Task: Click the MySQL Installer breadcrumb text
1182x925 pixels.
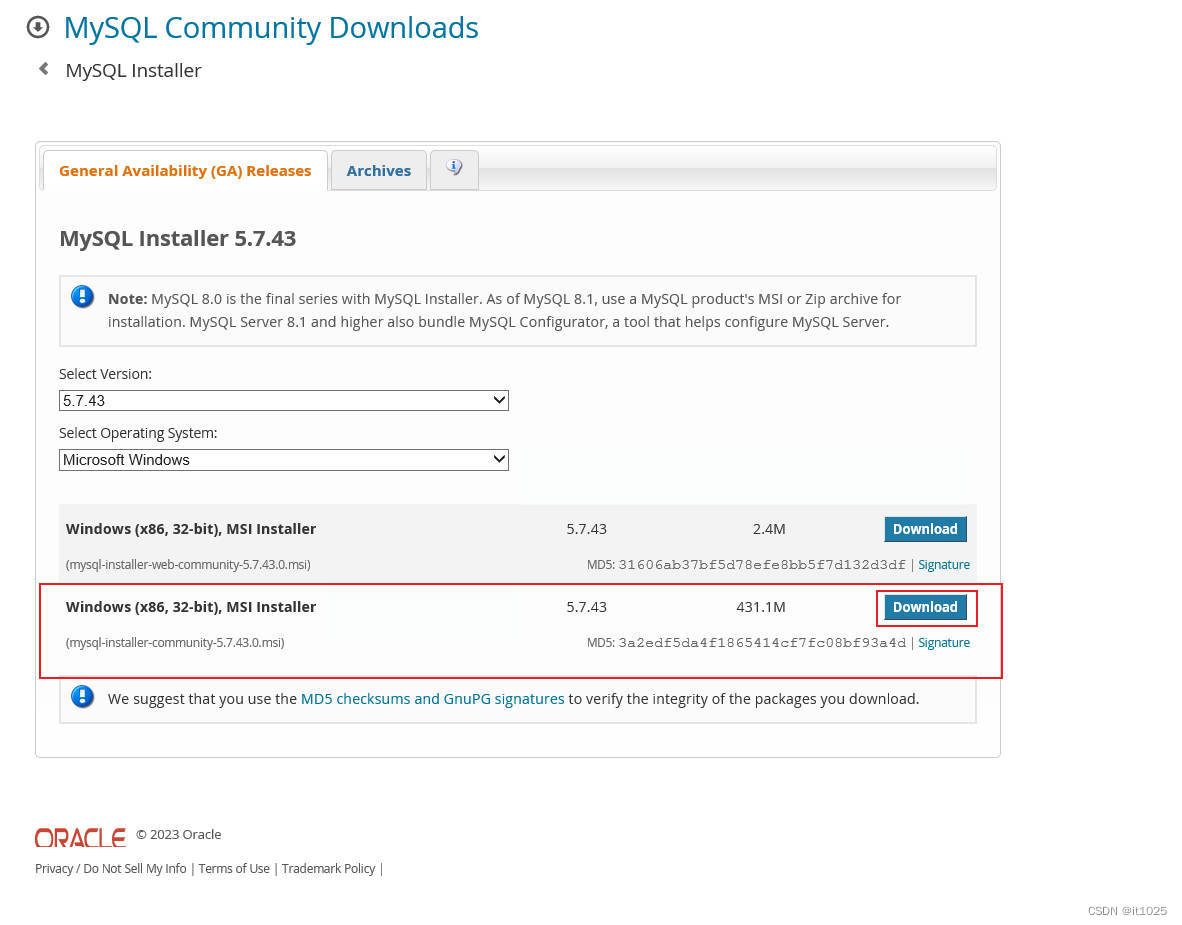Action: 133,70
